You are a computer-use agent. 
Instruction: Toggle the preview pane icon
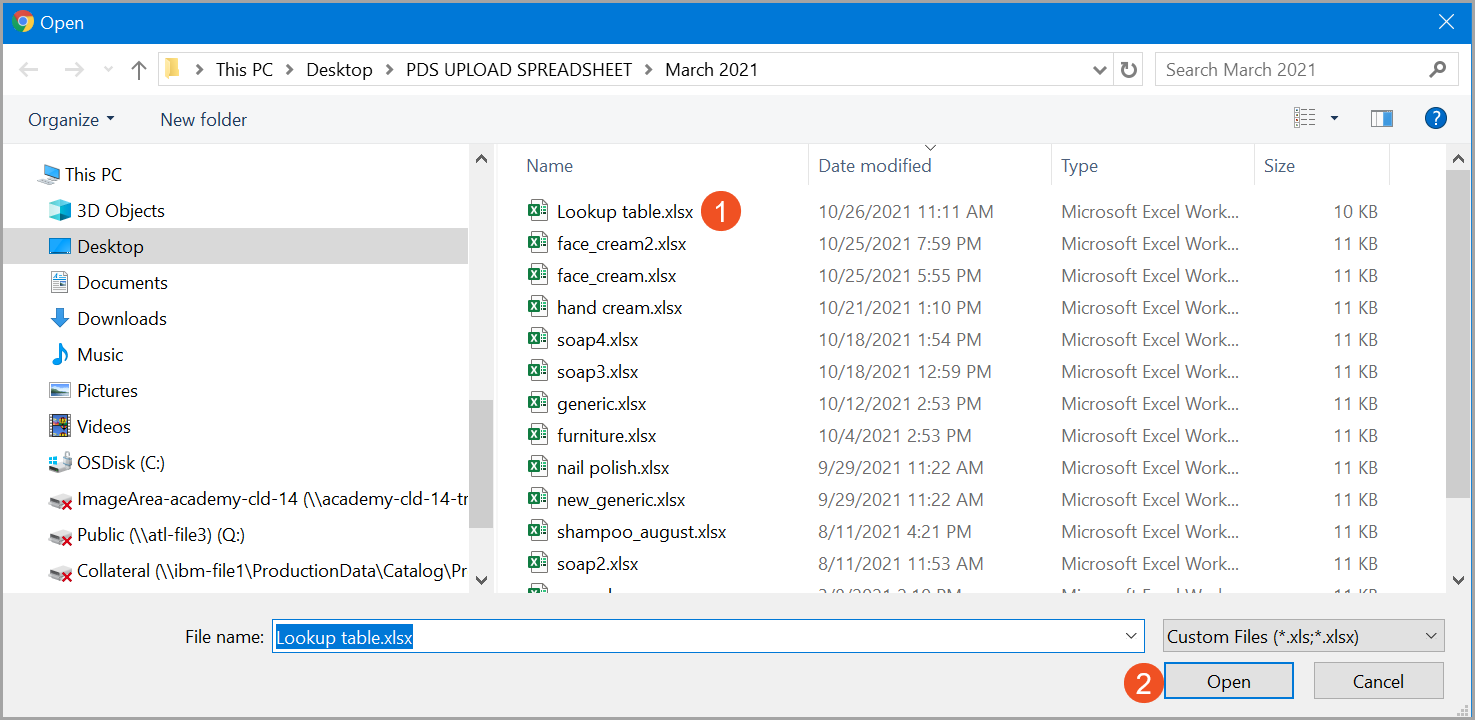tap(1382, 119)
